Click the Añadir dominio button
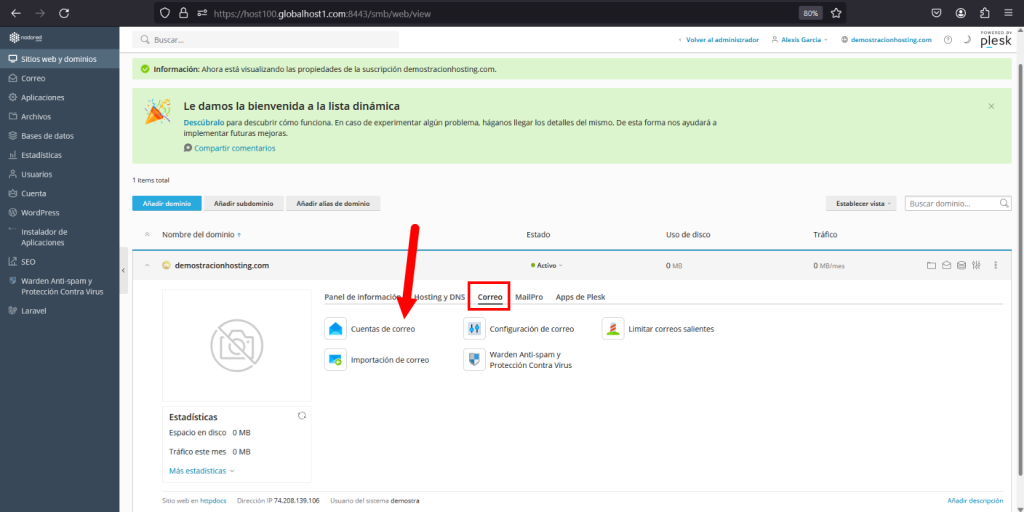Image resolution: width=1024 pixels, height=512 pixels. click(167, 203)
